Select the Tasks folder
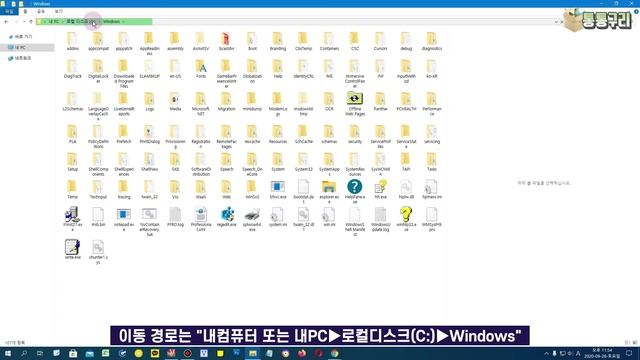The image size is (640, 360). coord(432,162)
